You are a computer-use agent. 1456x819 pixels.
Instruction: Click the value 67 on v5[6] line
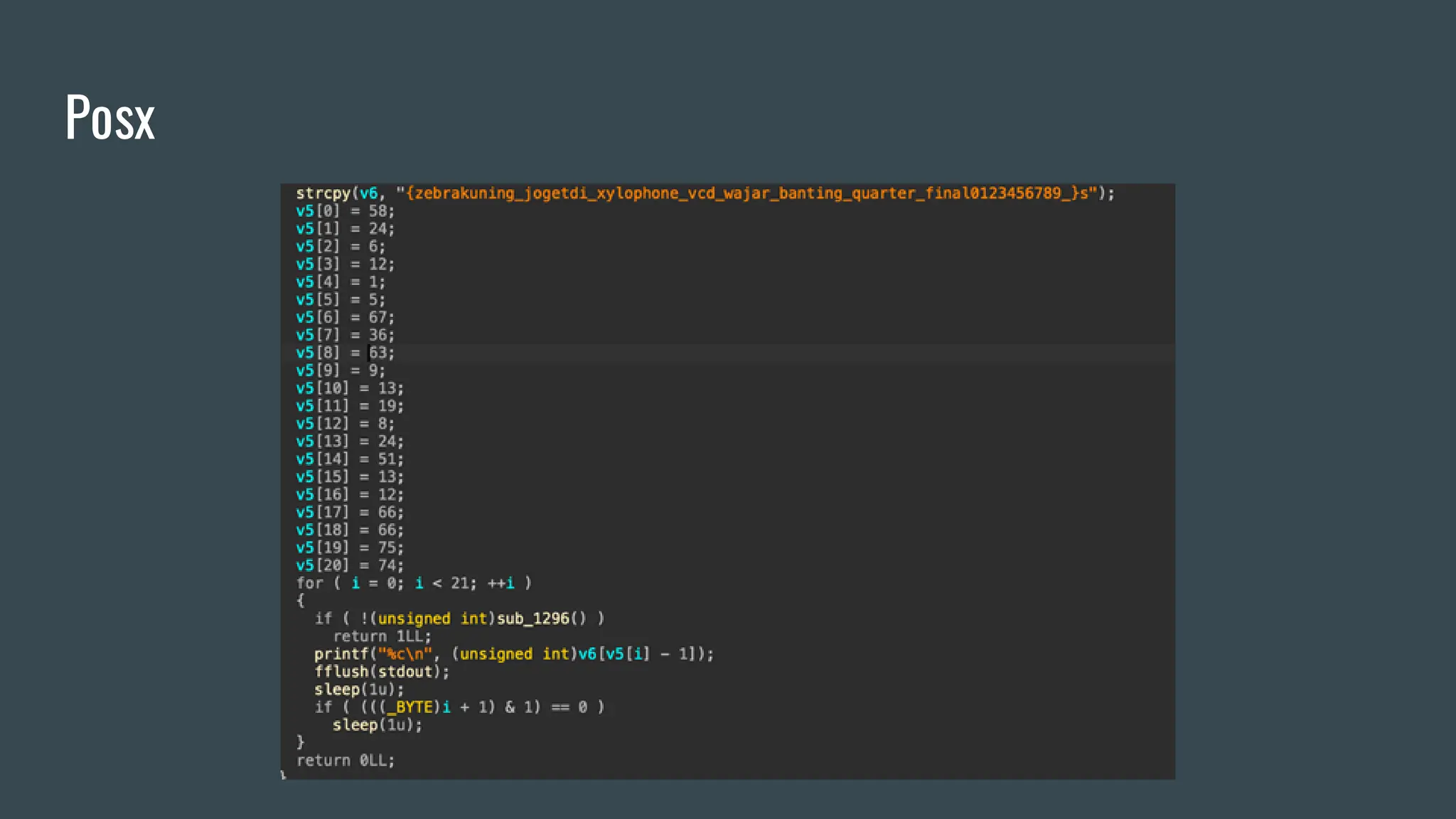[377, 317]
